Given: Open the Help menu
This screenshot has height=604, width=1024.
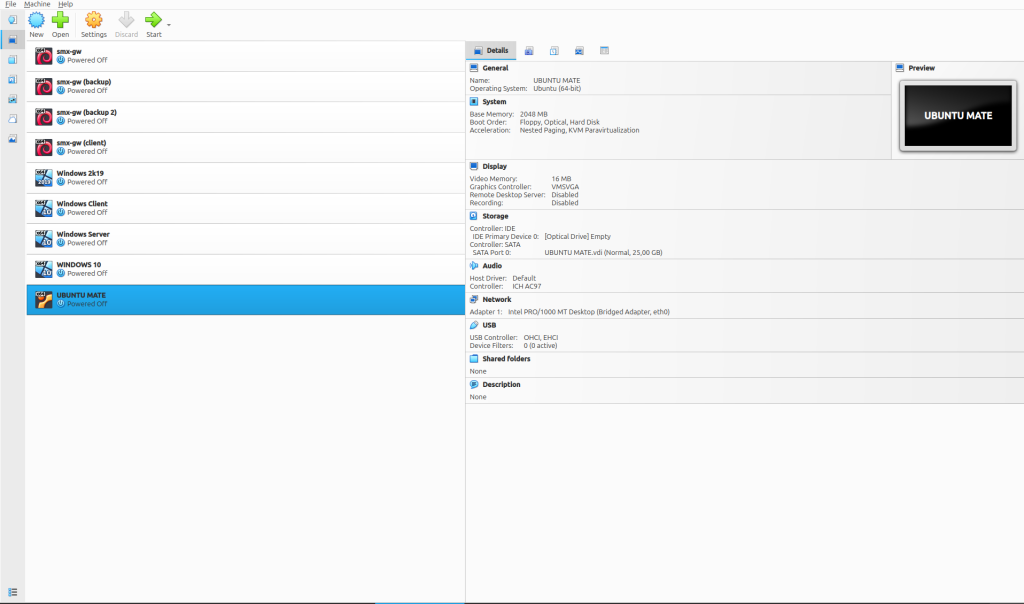Looking at the screenshot, I should (x=65, y=4).
